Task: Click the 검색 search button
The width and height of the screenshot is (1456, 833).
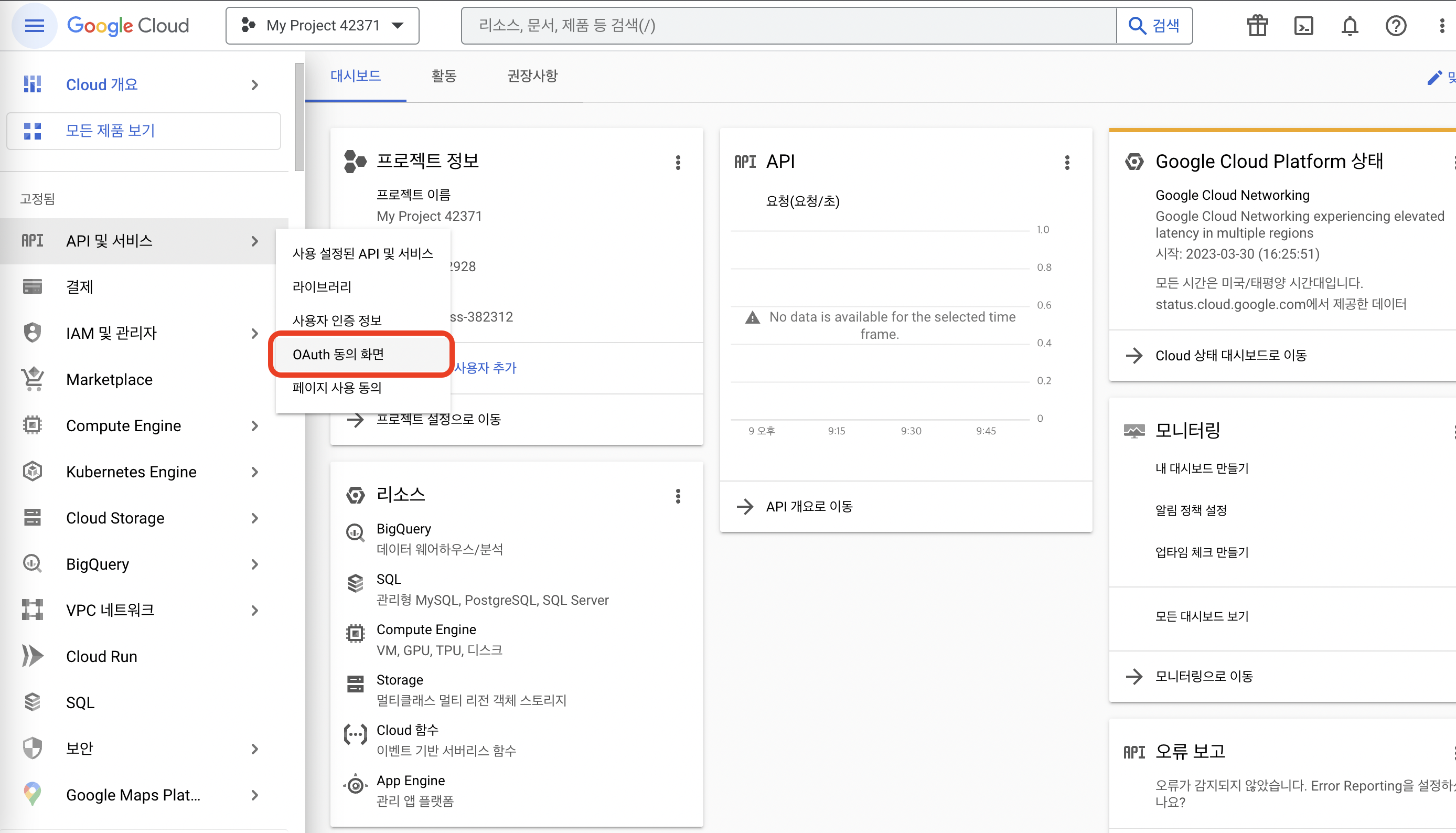Action: pyautogui.click(x=1154, y=26)
